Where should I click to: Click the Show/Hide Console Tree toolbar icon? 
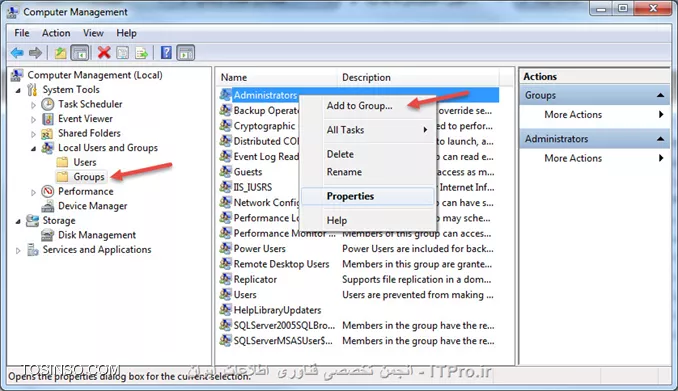pos(80,53)
